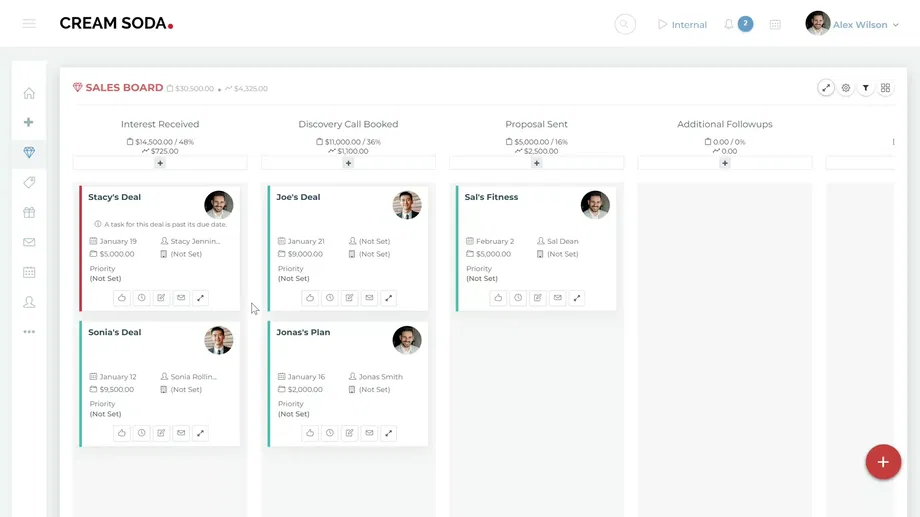
Task: Mark Stacy's Deal with thumbs up
Action: click(x=121, y=298)
